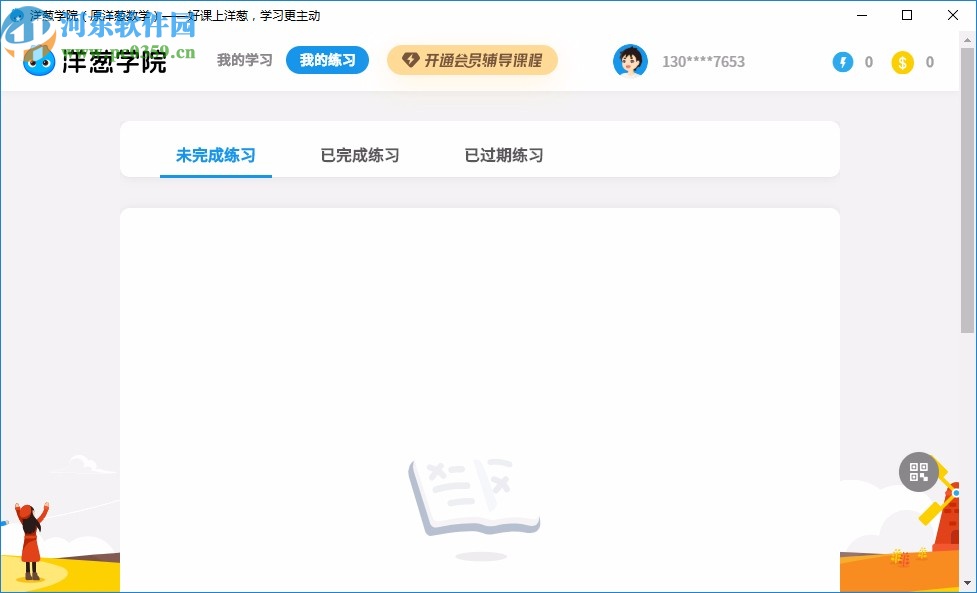Screen dimensions: 977x593
Task: Open the QR code scanner icon
Action: (919, 472)
